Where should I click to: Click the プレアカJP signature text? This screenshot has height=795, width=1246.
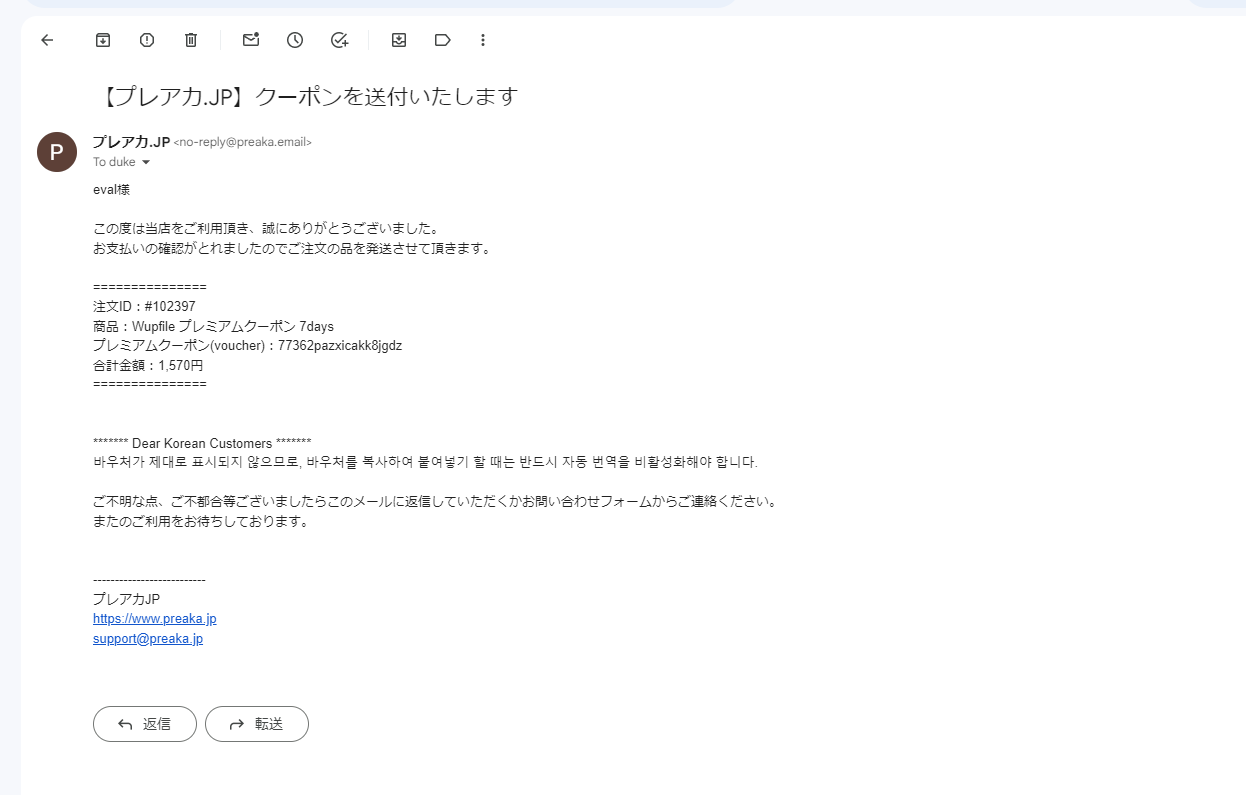(x=126, y=599)
